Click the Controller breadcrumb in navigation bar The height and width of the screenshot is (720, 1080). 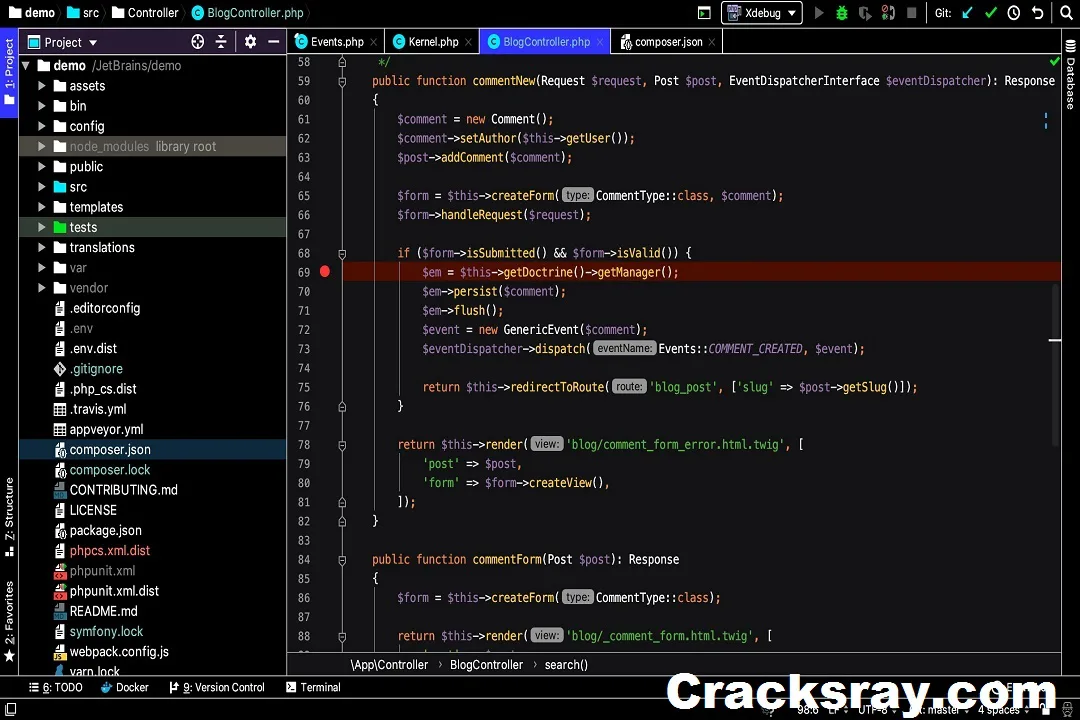point(145,12)
